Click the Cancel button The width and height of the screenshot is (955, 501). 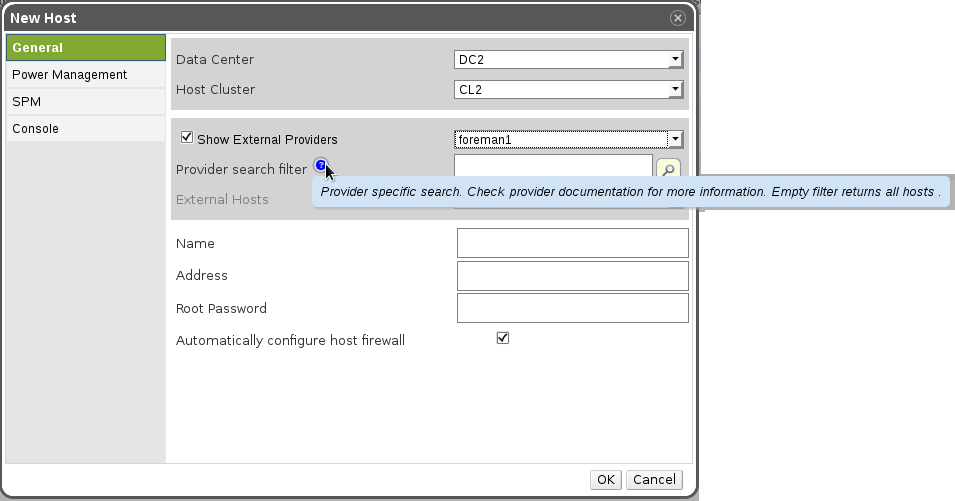click(x=654, y=480)
